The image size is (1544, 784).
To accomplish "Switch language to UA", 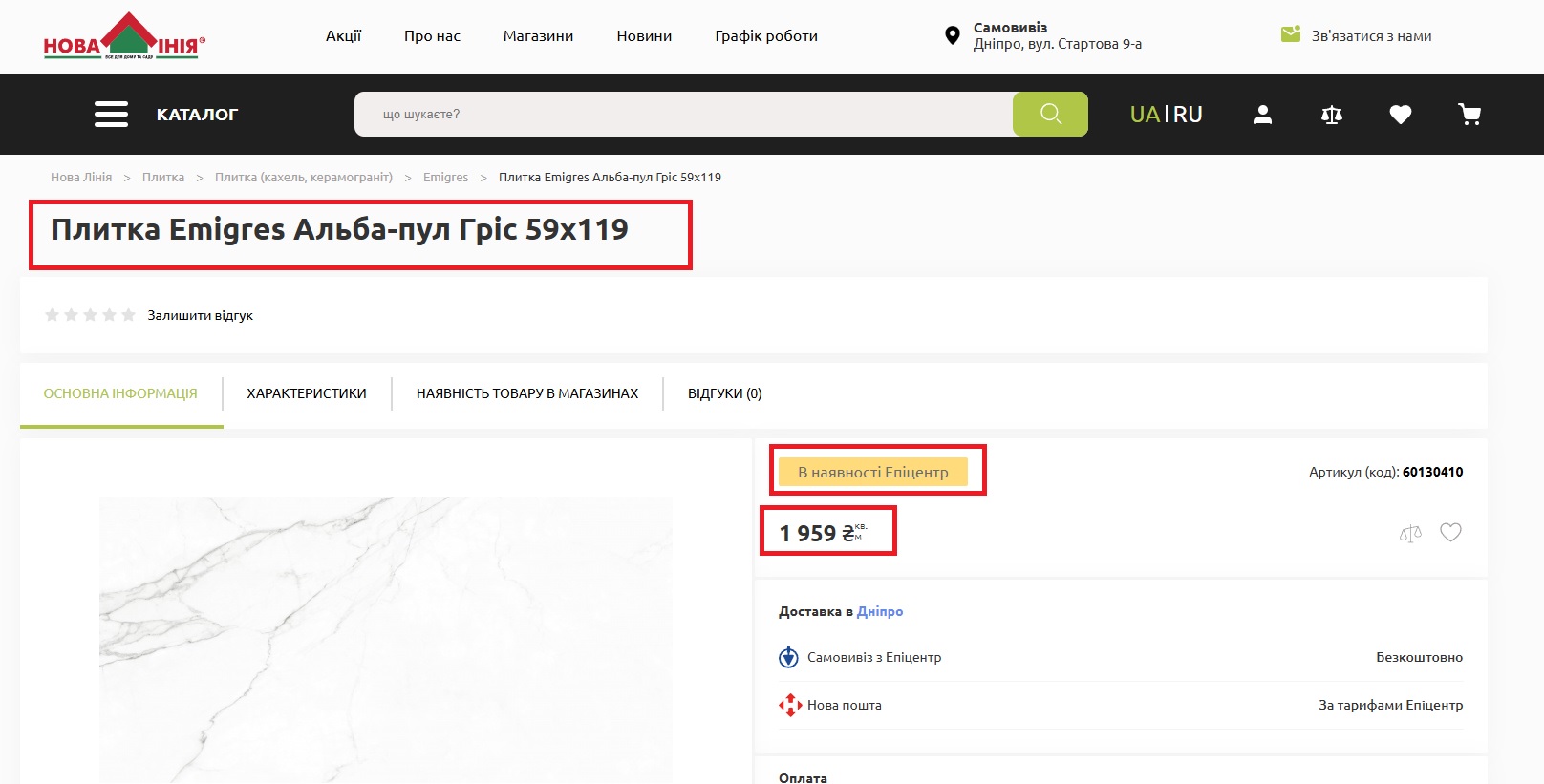I will [1145, 115].
